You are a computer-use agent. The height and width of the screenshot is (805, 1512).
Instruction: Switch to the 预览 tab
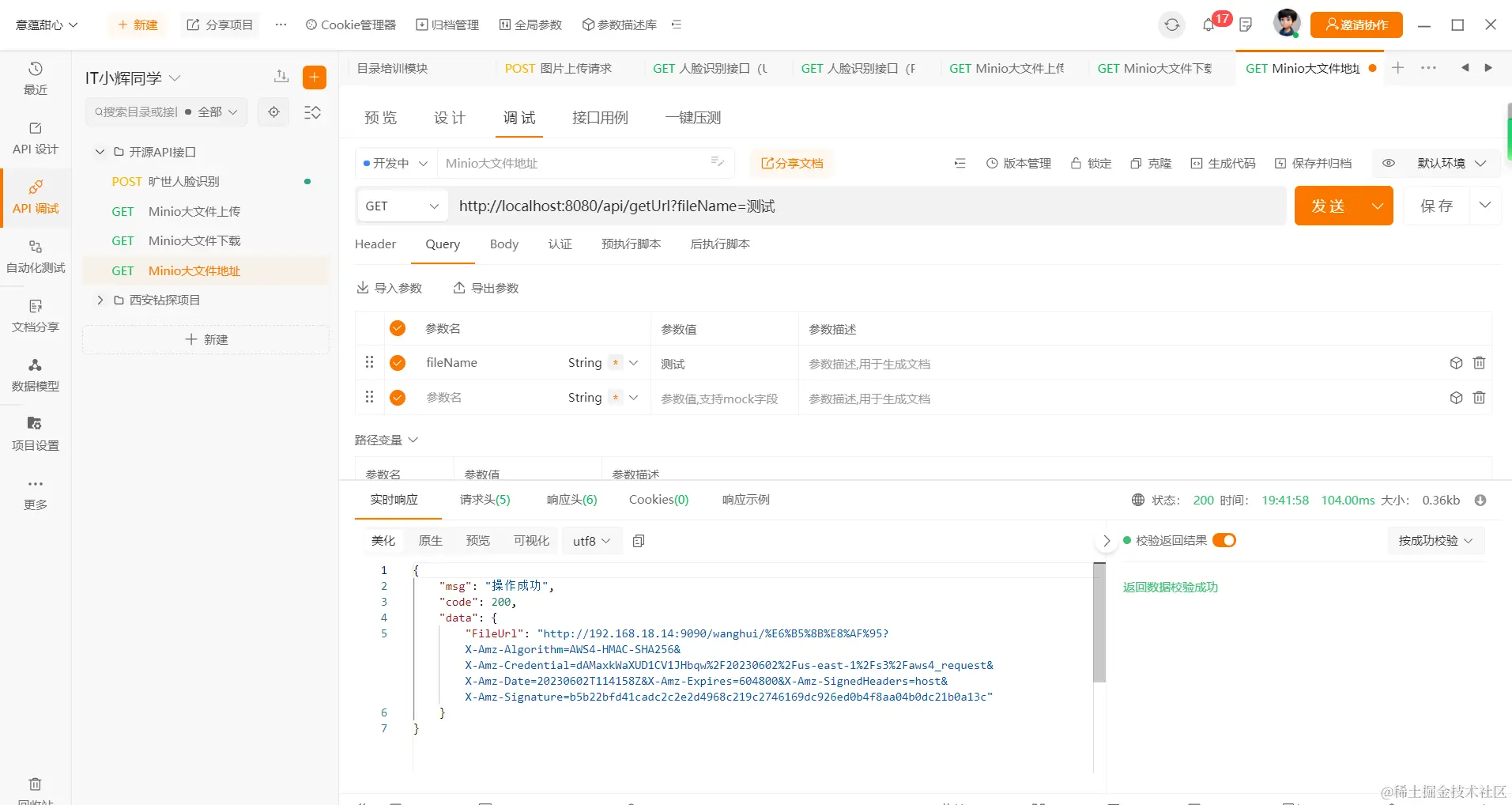pyautogui.click(x=381, y=118)
